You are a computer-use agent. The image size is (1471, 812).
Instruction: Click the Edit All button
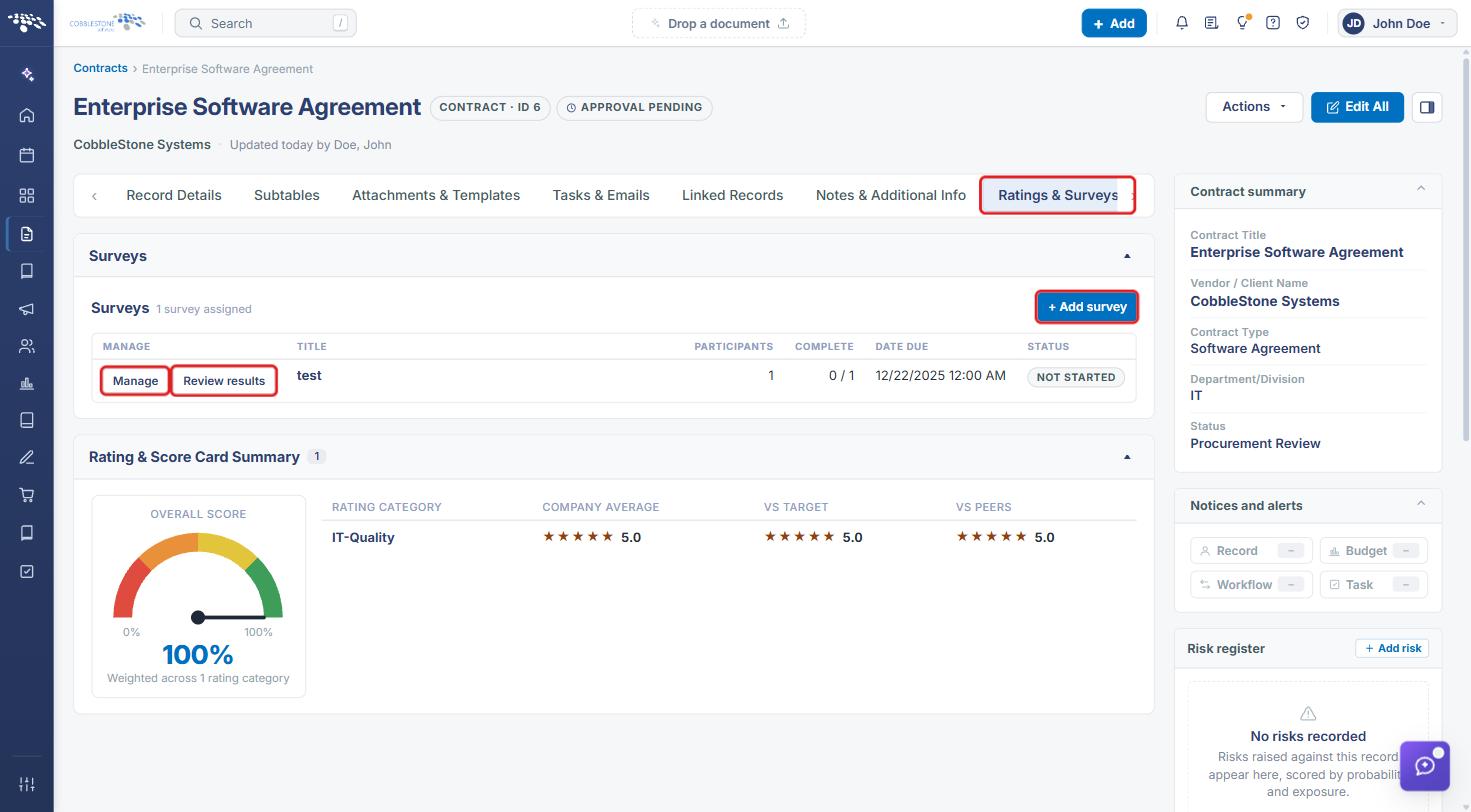1357,107
